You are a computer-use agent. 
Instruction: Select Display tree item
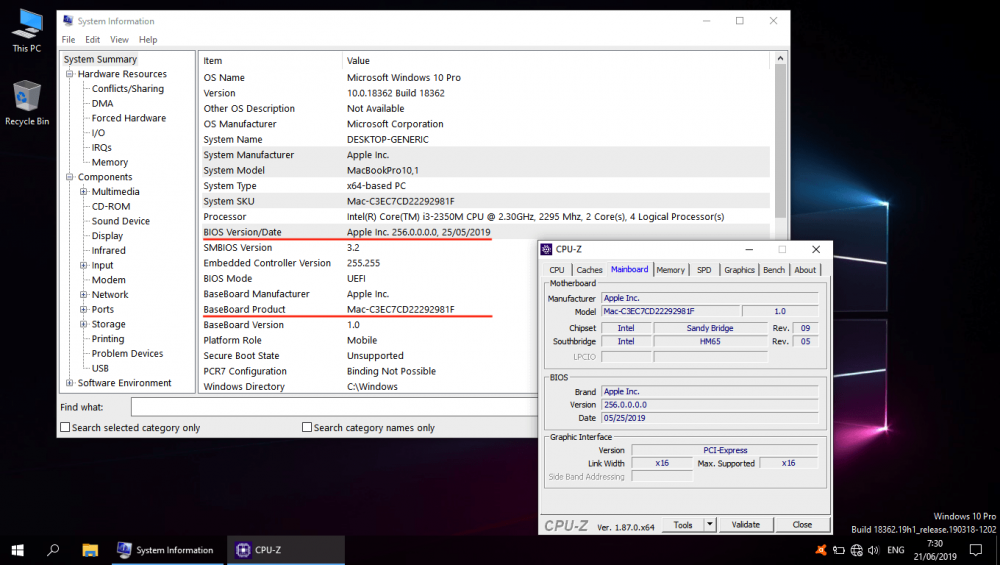pos(107,235)
